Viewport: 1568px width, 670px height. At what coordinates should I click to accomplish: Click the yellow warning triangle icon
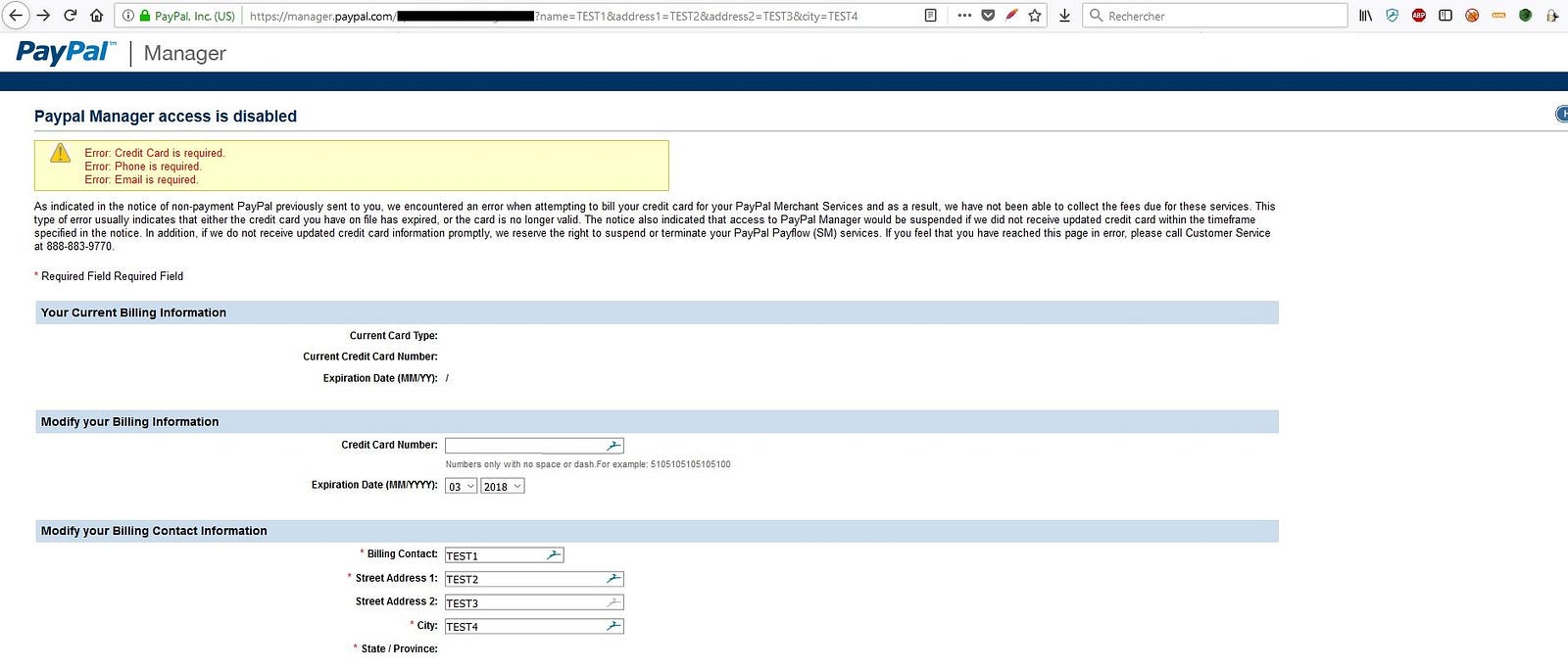click(x=61, y=153)
